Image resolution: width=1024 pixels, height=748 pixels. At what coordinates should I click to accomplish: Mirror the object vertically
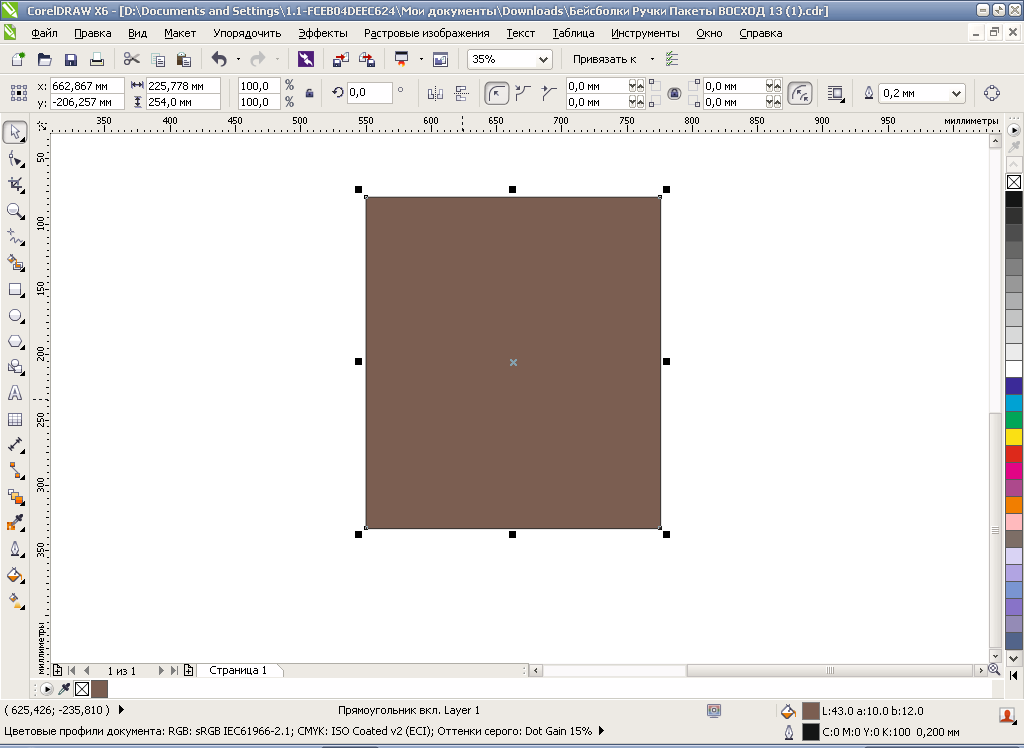462,93
